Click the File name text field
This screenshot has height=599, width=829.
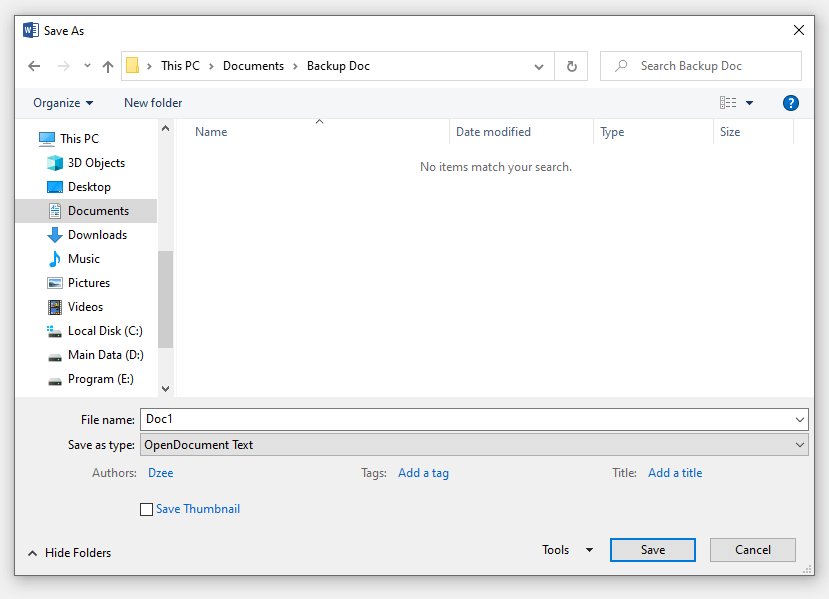pyautogui.click(x=466, y=419)
